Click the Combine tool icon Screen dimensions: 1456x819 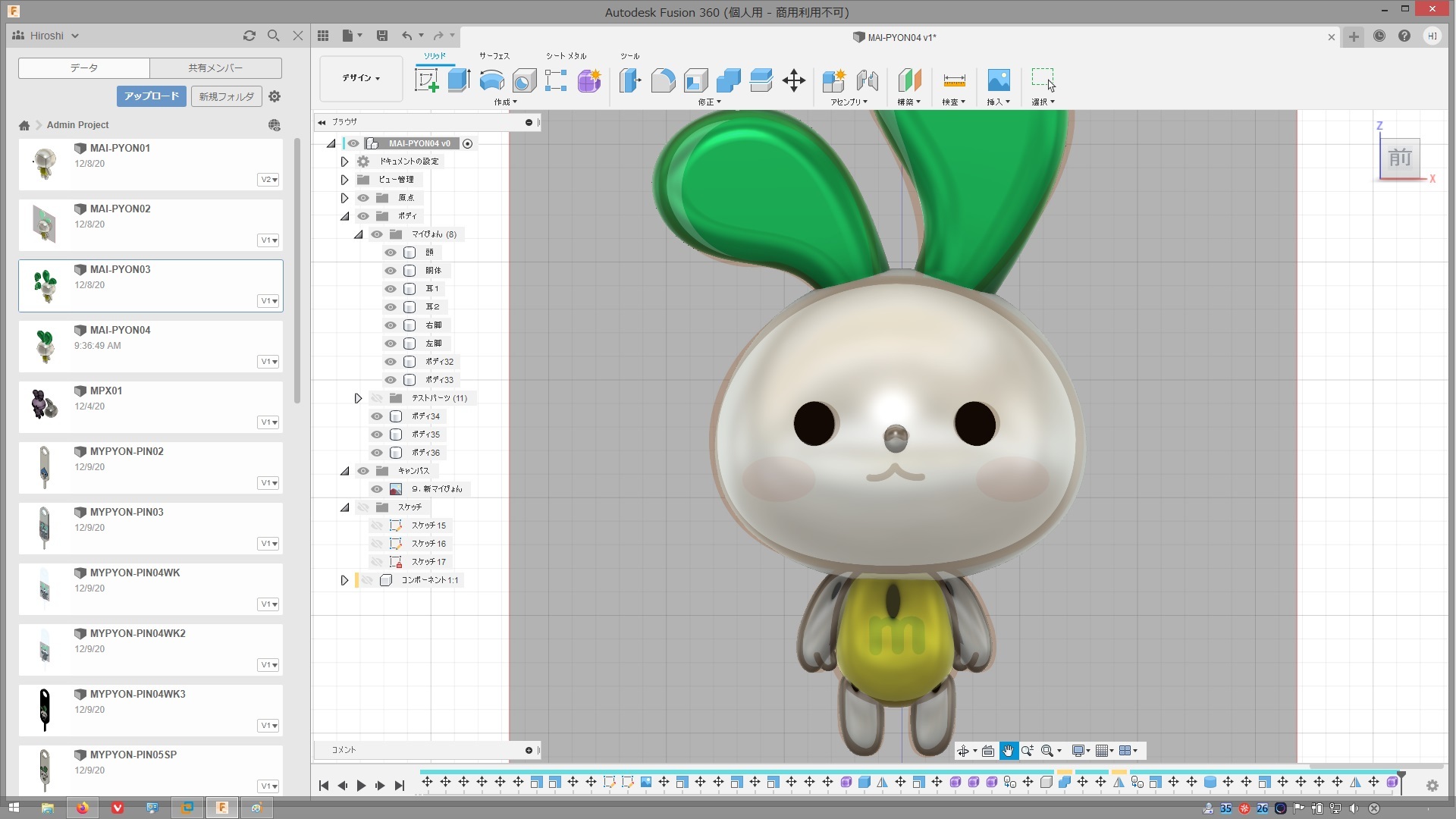pos(728,80)
